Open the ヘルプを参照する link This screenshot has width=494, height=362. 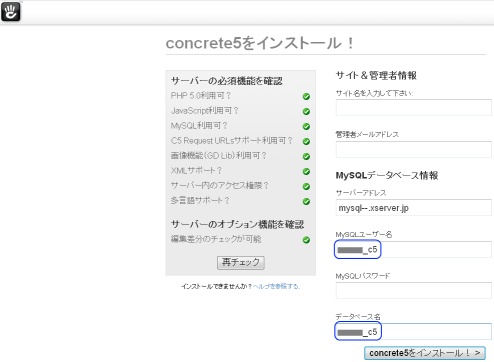(276, 286)
